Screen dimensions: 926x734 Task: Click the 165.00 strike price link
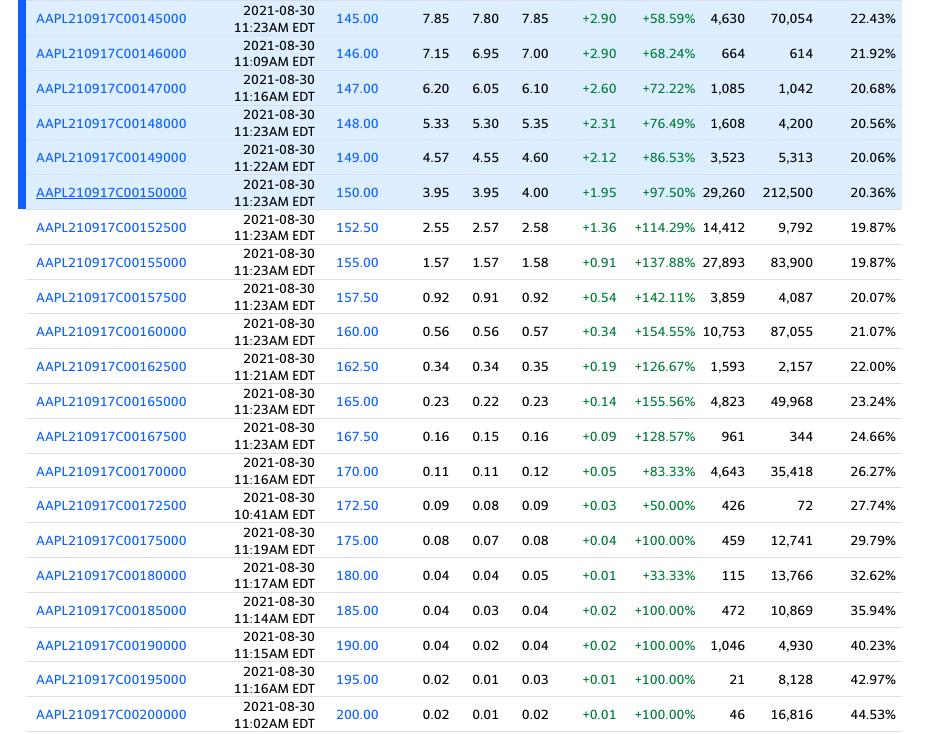point(357,402)
